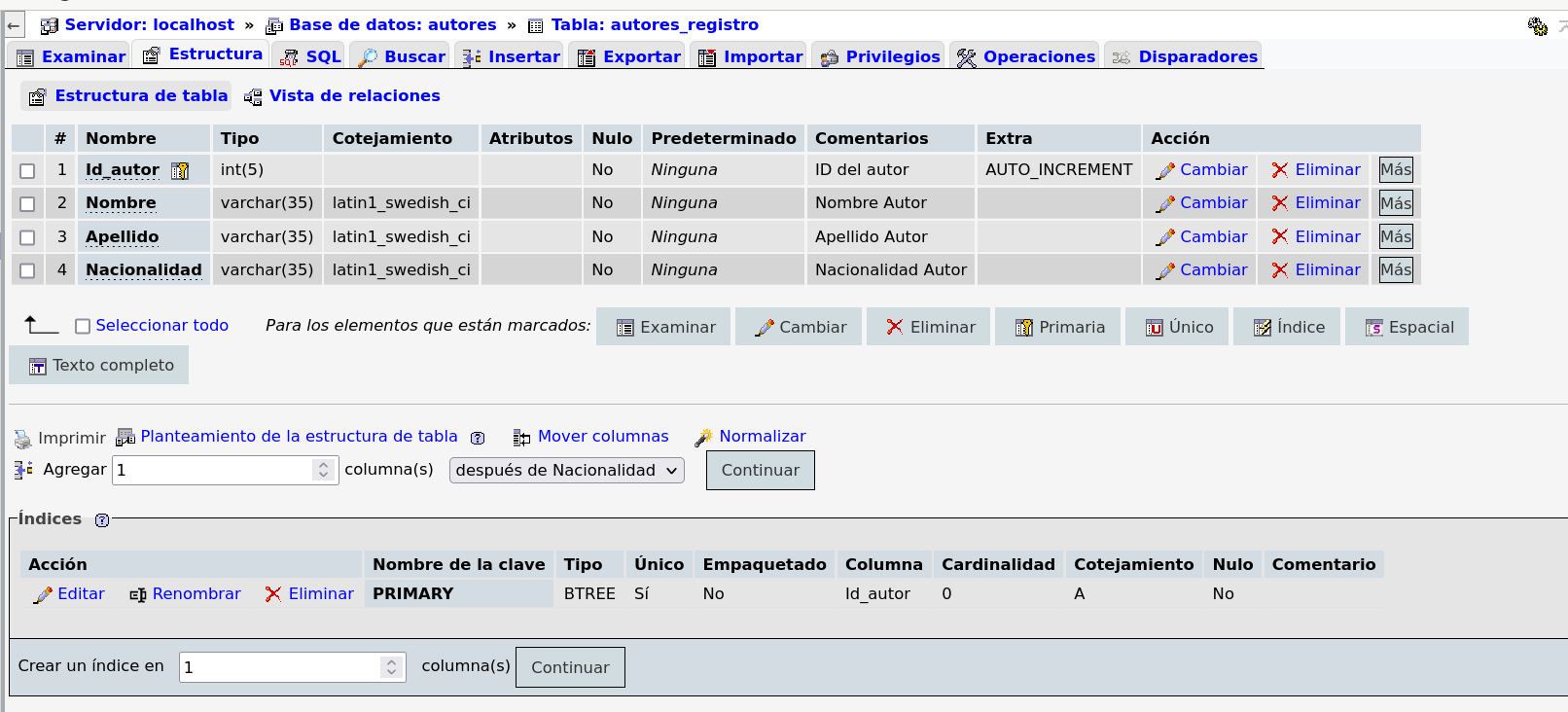
Task: Click the collapse arrow icon left of Servidor
Action: tap(14, 25)
